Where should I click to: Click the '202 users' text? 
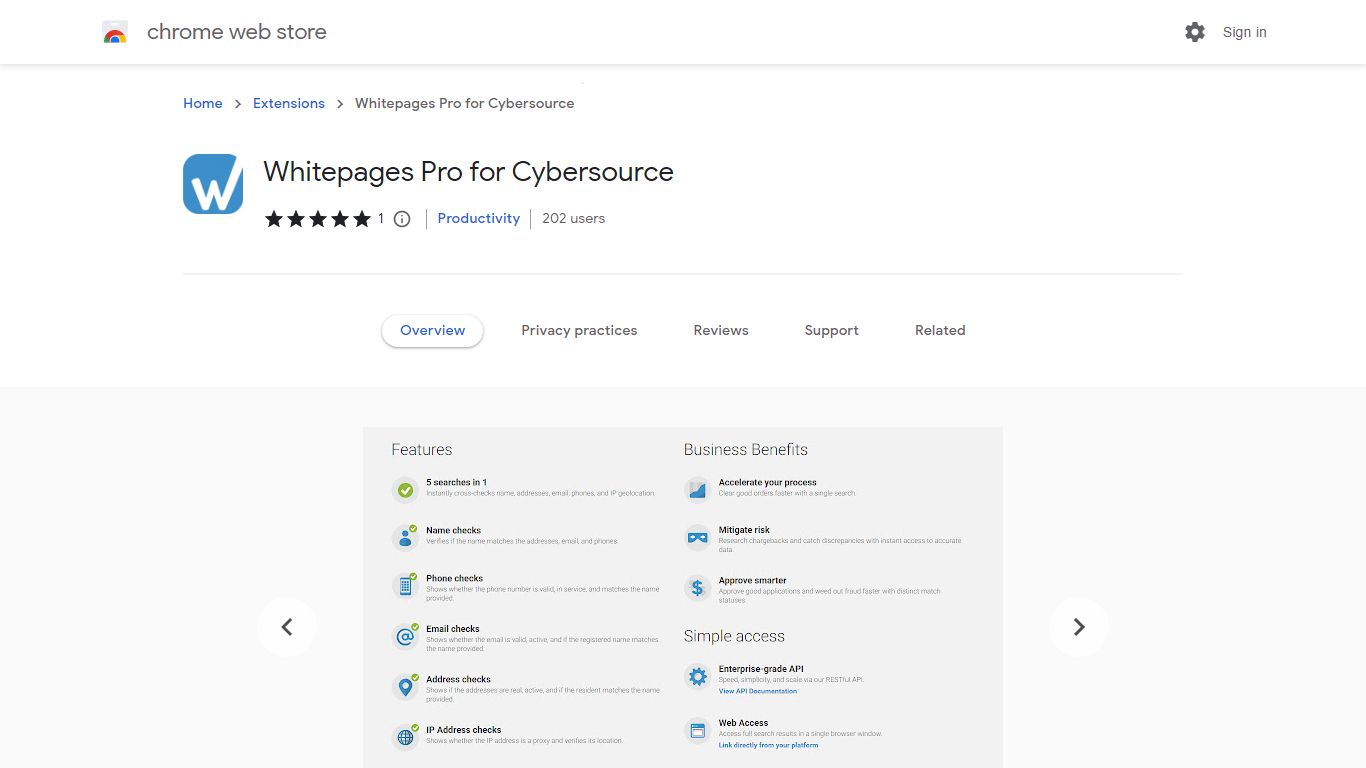coord(573,218)
